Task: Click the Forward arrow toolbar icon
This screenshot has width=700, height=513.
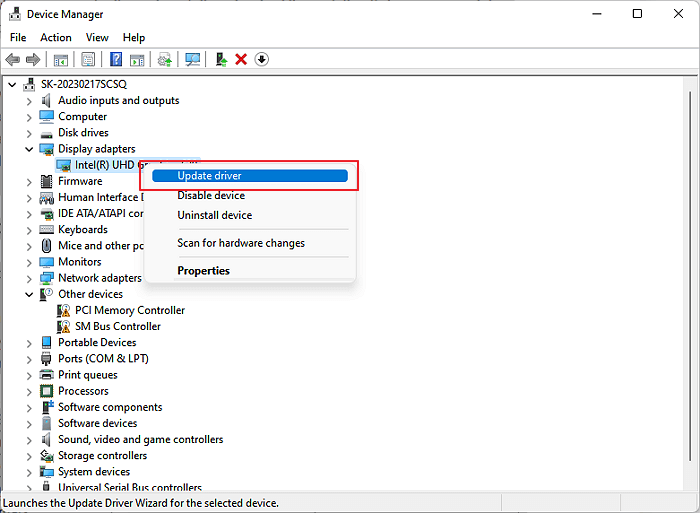Action: tap(33, 59)
